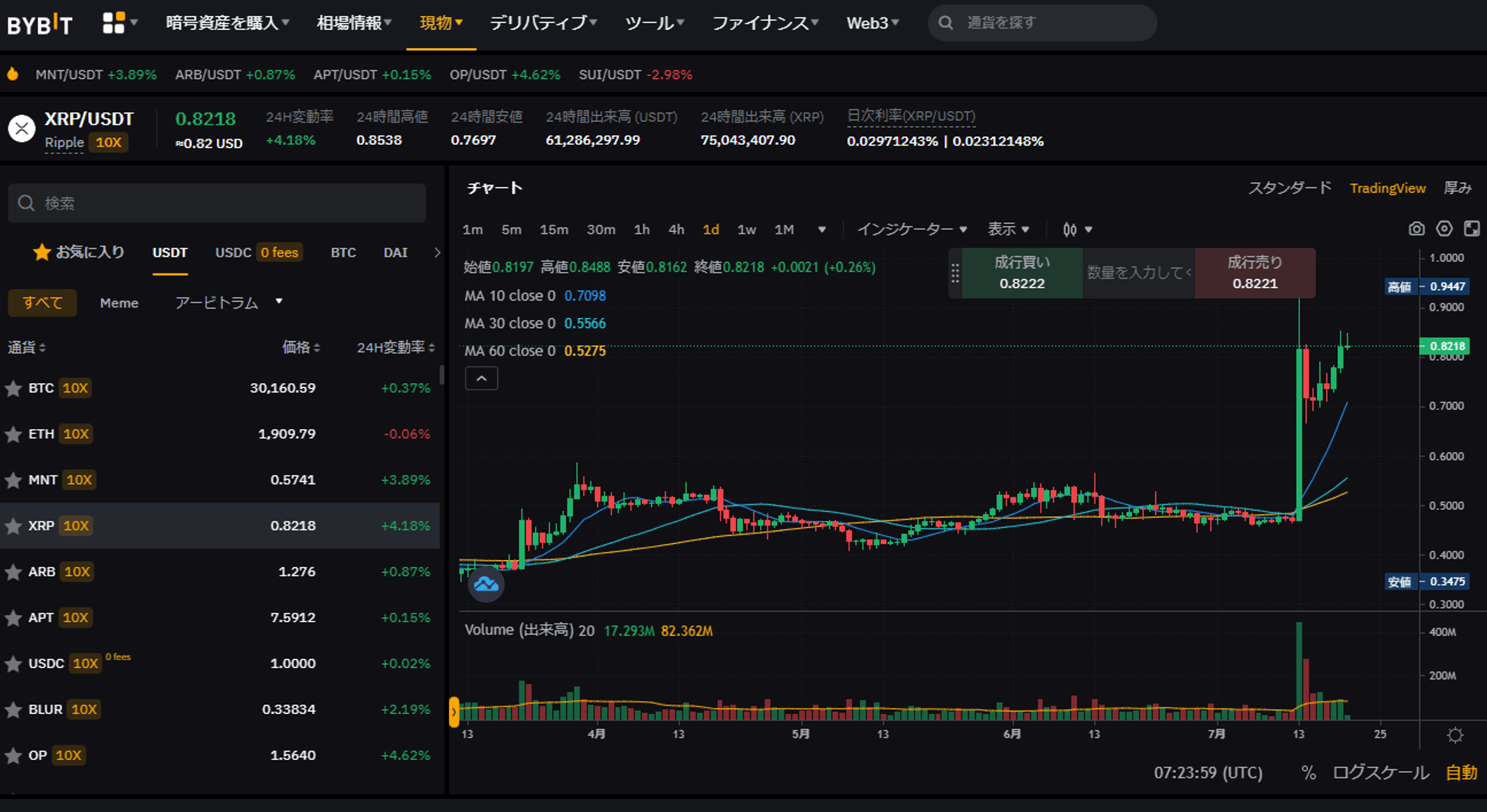Viewport: 1487px width, 812px height.
Task: Expand ファイナンス menu
Action: tap(765, 23)
